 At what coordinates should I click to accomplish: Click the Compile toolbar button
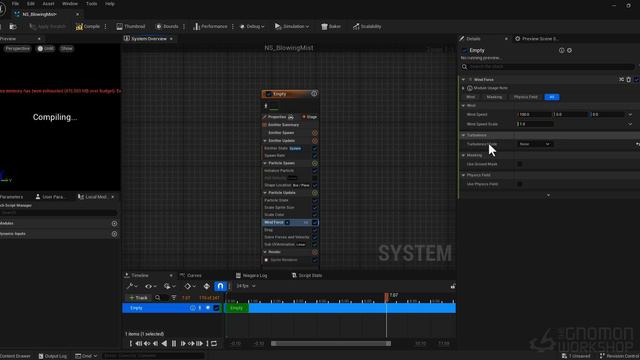[87, 27]
